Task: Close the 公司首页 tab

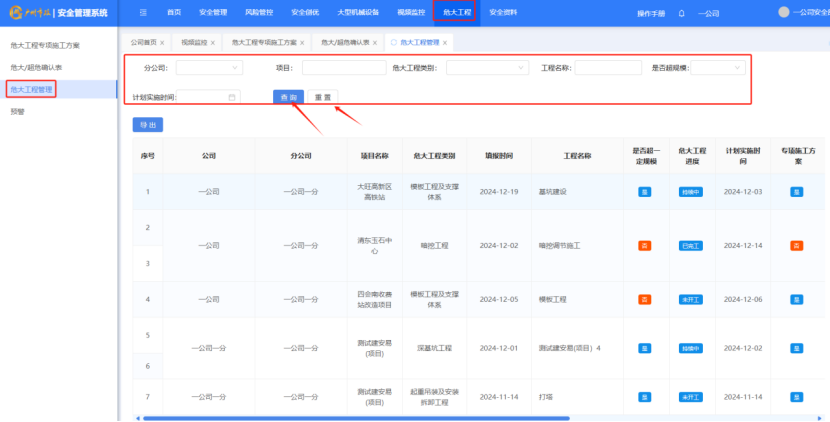Action: (x=162, y=43)
